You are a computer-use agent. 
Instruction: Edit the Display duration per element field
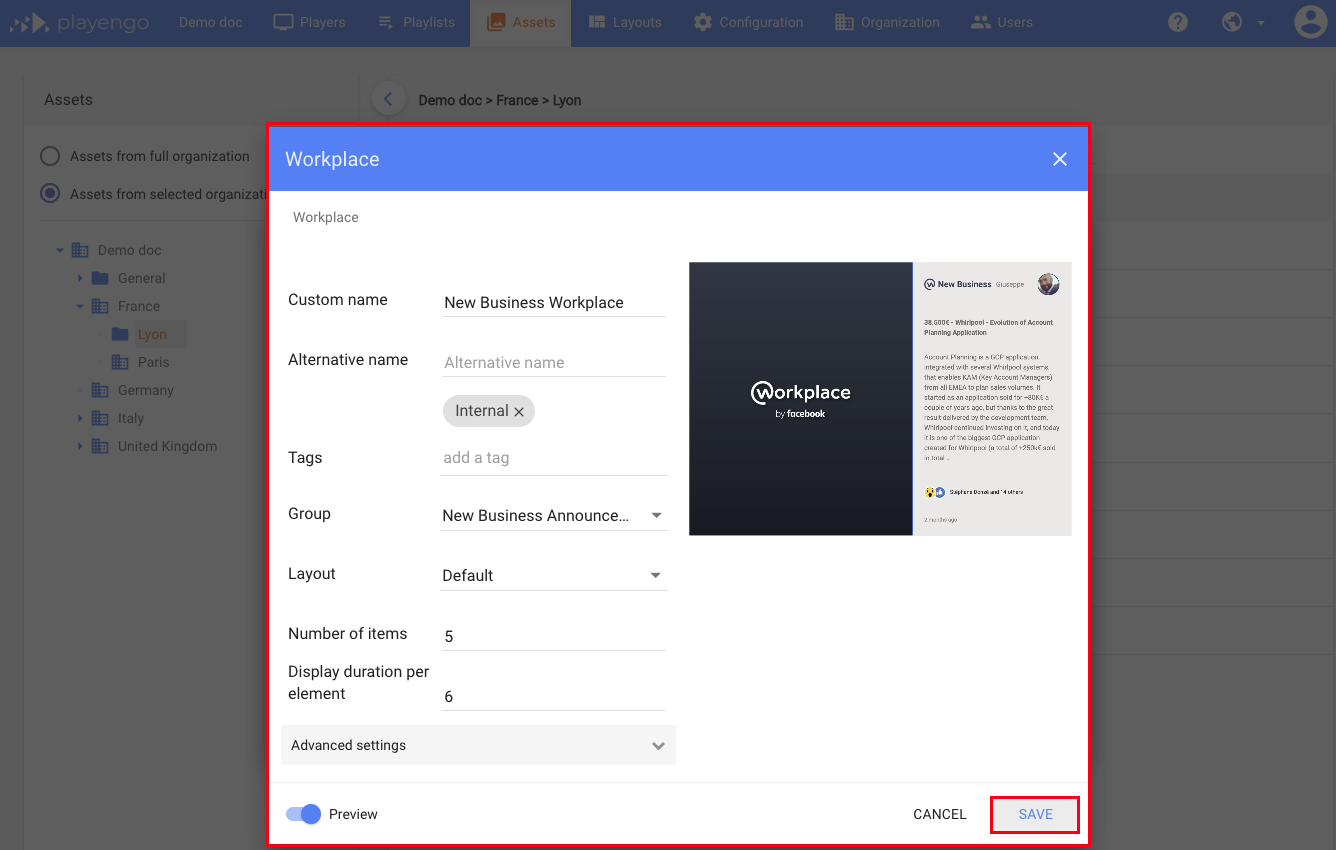pyautogui.click(x=554, y=696)
